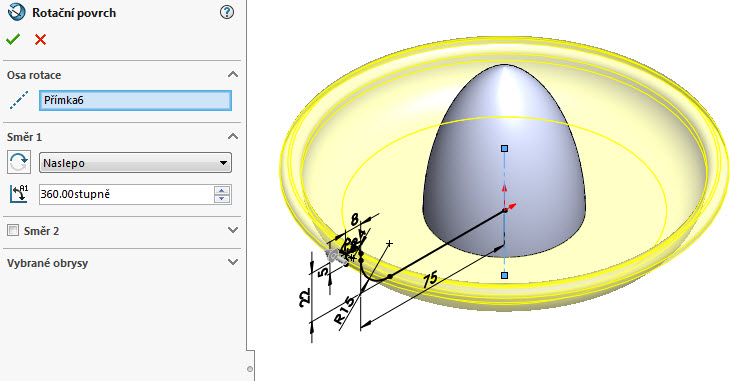Image resolution: width=750 pixels, height=381 pixels.
Task: Reverse direction using the rotate arrows icon
Action: (x=19, y=163)
